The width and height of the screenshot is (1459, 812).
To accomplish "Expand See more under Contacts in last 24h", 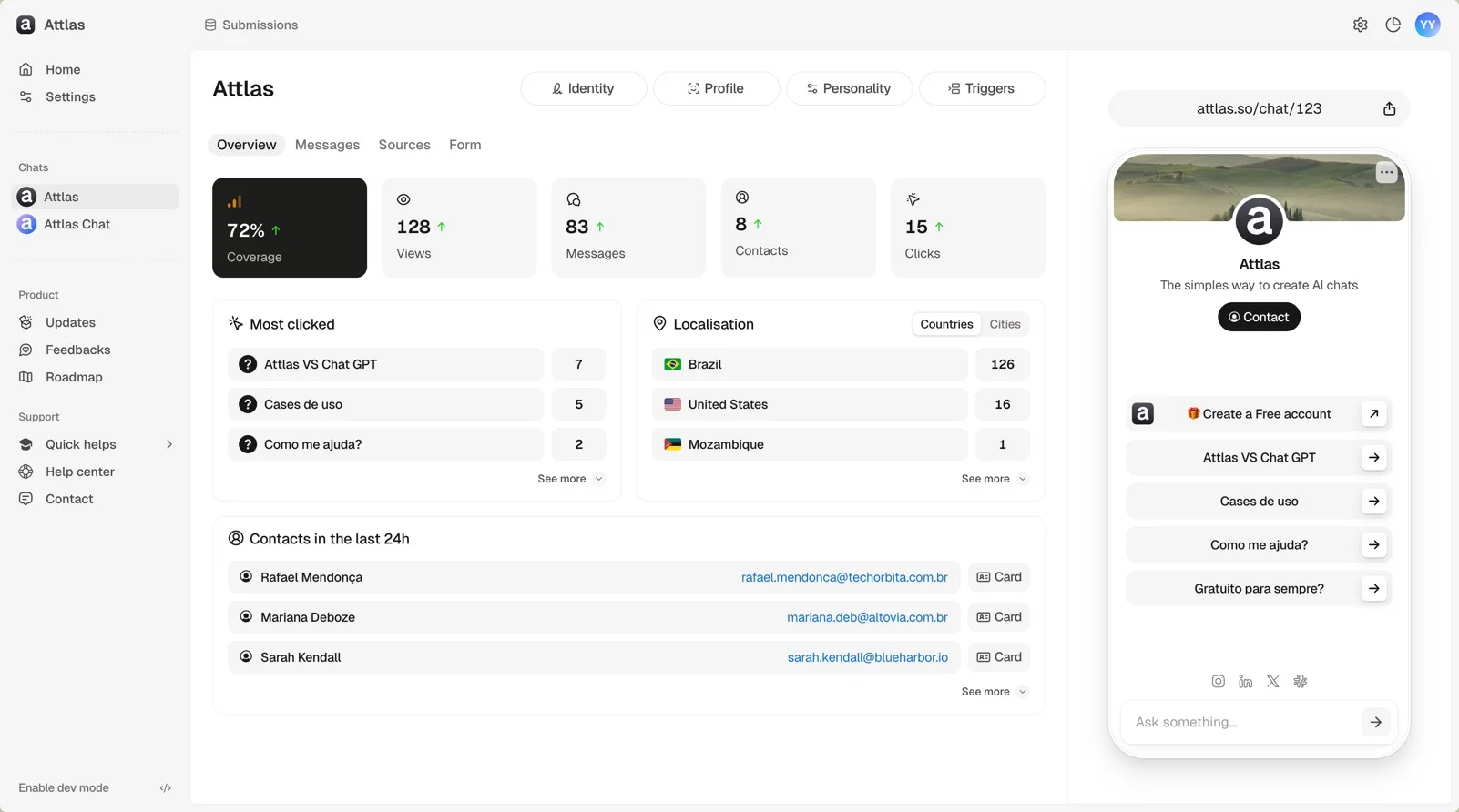I will point(994,692).
